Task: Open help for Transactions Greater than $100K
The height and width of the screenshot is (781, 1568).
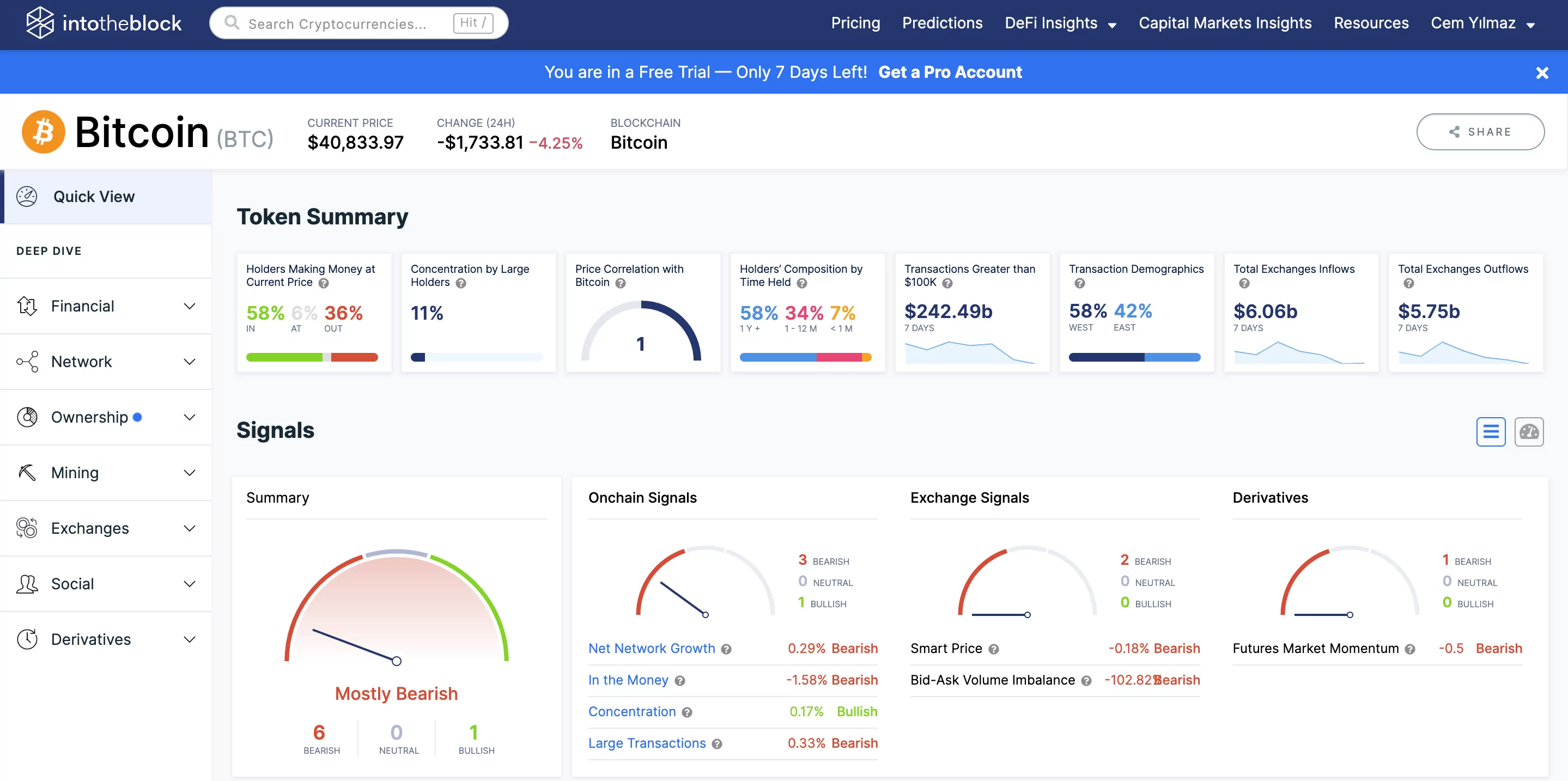Action: point(947,283)
